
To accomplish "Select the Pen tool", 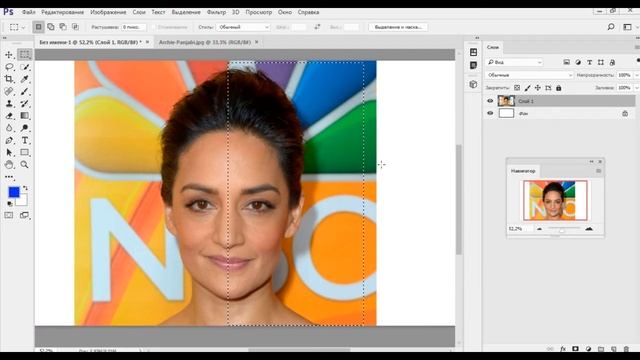I will point(9,140).
